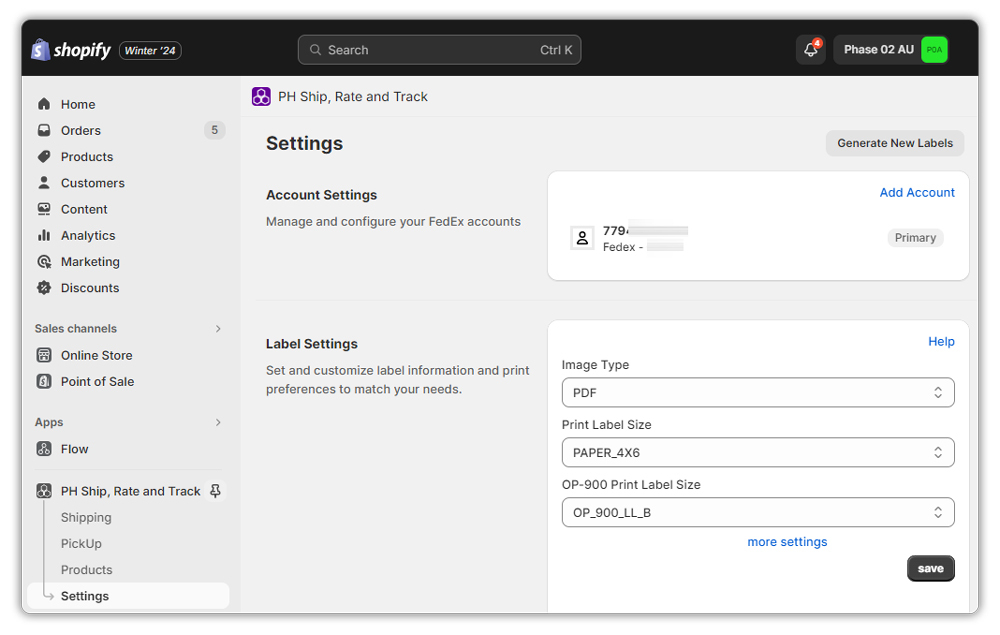This screenshot has width=1000, height=635.
Task: Click the Flow app icon
Action: coord(44,449)
